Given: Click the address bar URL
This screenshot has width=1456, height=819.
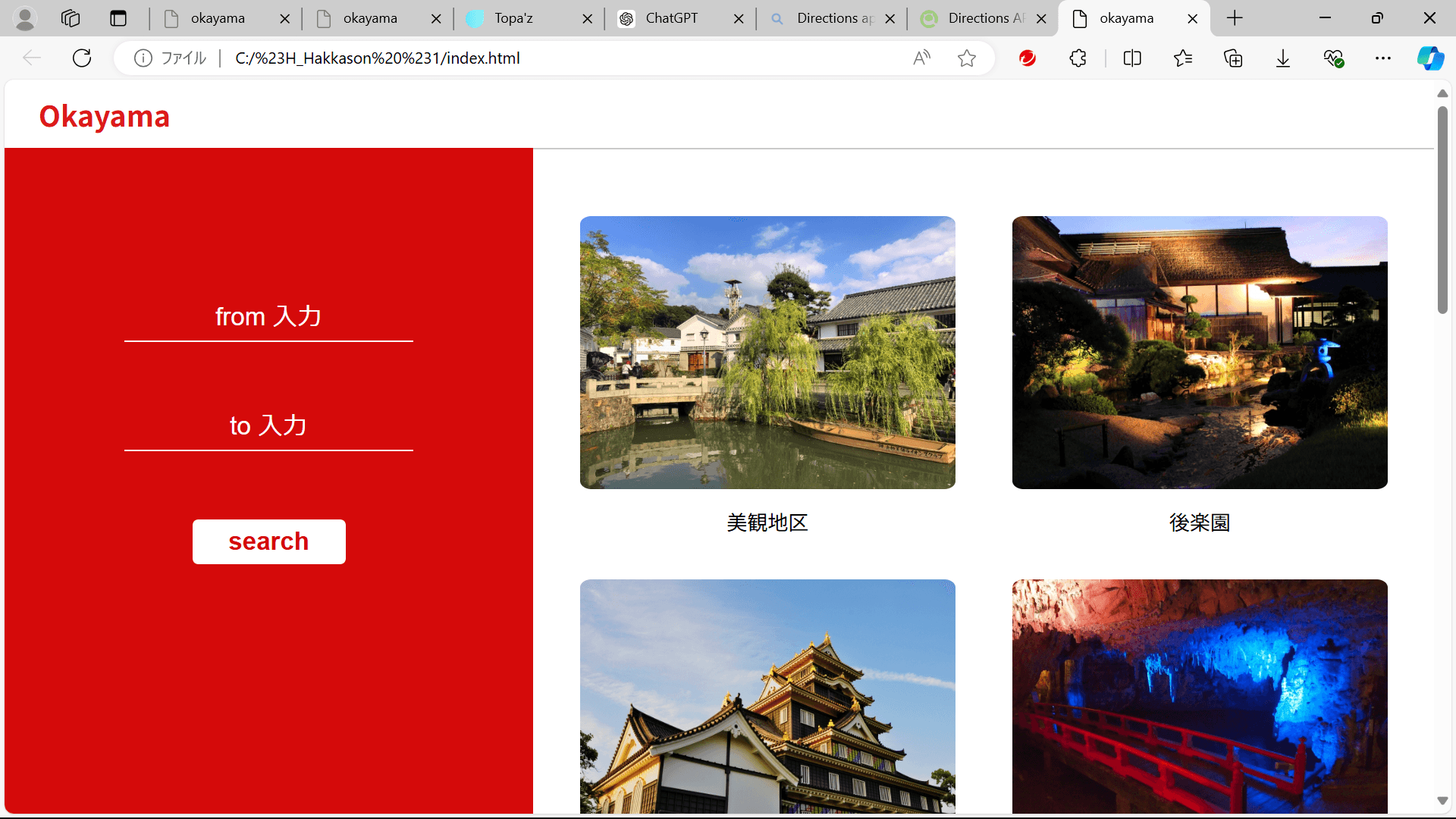Looking at the screenshot, I should [378, 58].
